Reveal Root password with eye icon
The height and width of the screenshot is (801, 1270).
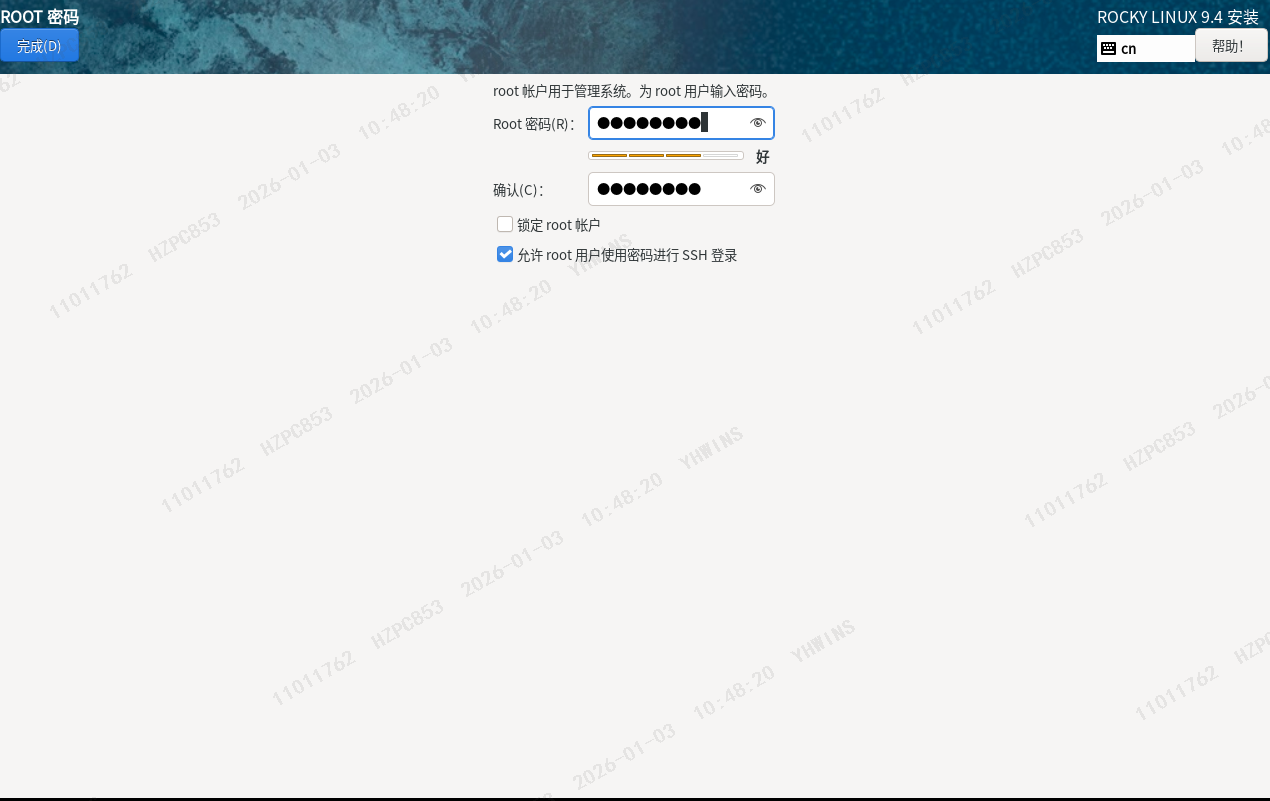(x=757, y=123)
